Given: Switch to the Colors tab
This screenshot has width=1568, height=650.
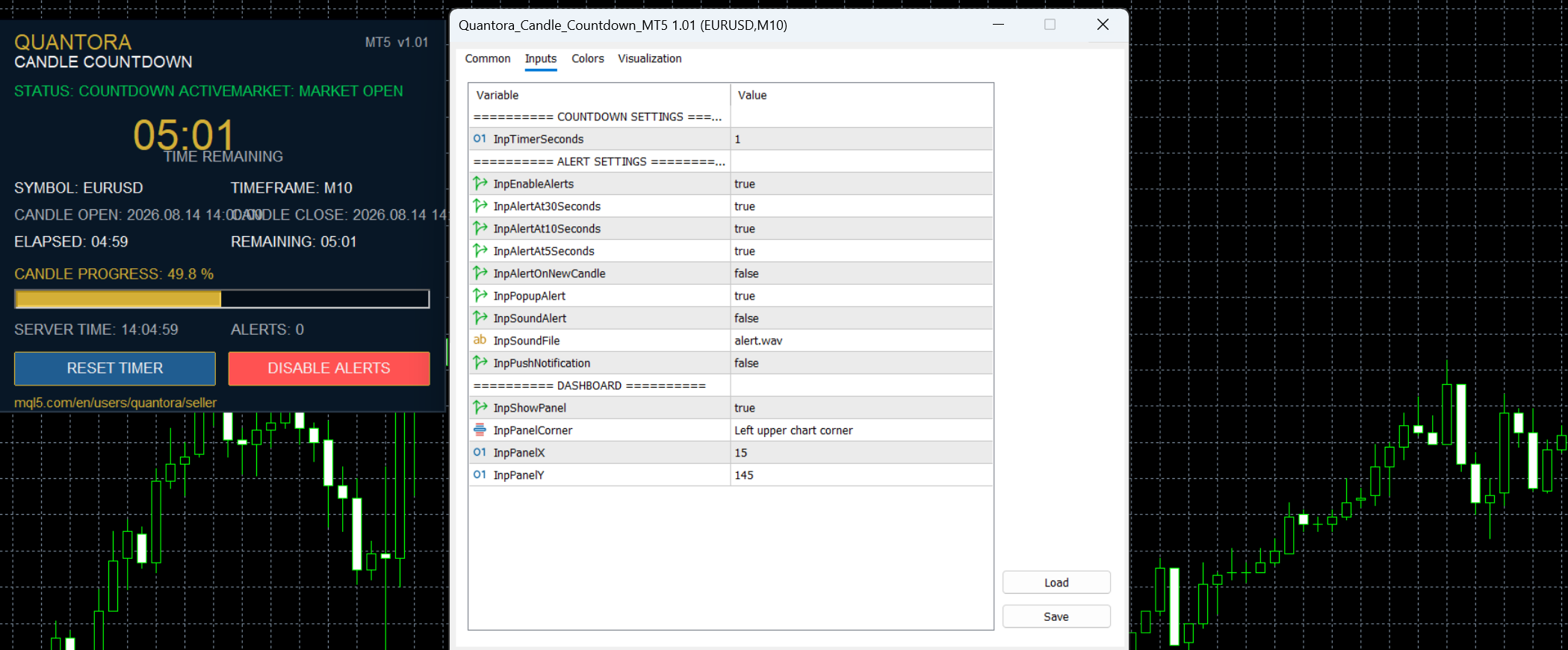Looking at the screenshot, I should 587,58.
